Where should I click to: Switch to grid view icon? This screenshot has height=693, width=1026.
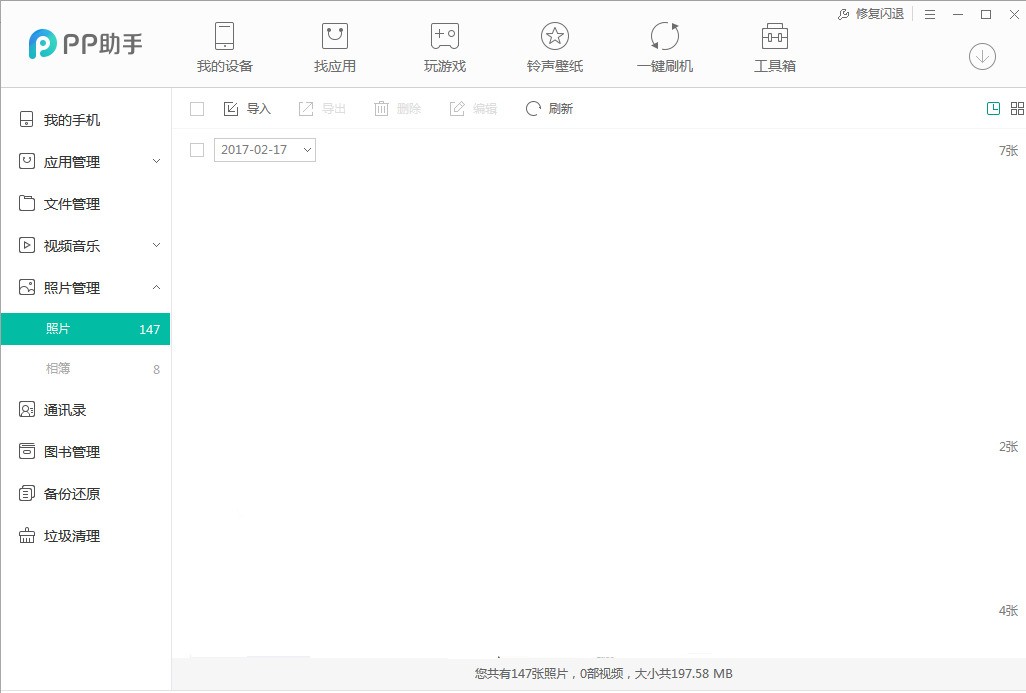click(1017, 109)
